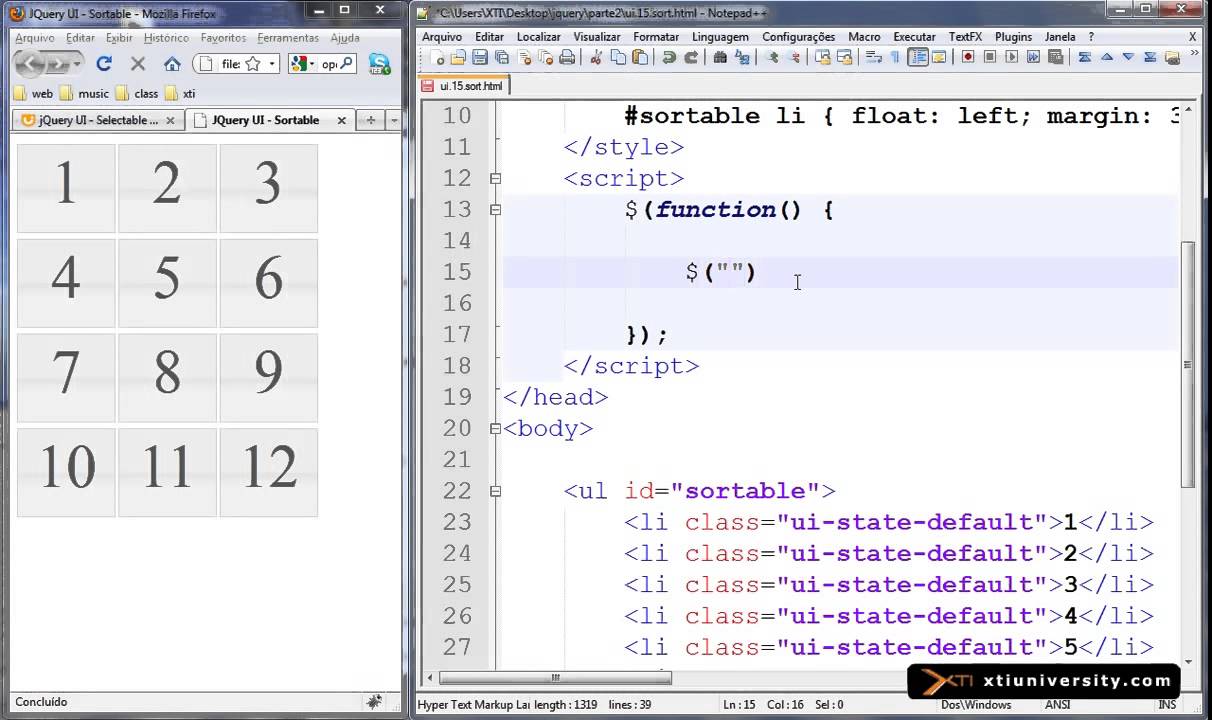
Task: Open the xti bookmarks folder
Action: [180, 93]
